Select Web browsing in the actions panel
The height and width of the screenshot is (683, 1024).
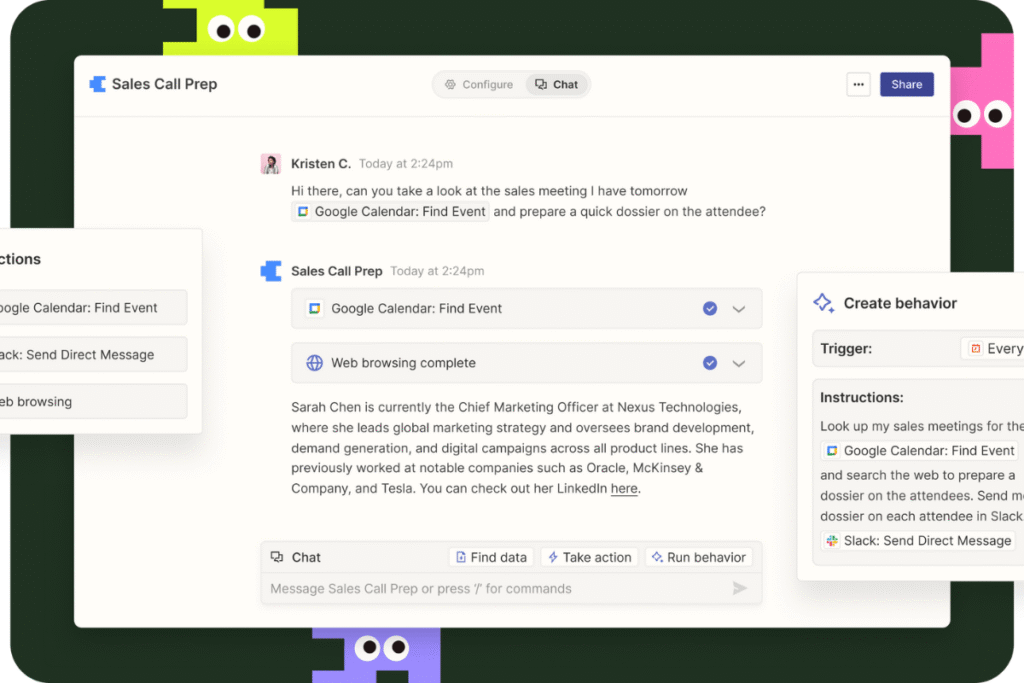(x=91, y=402)
